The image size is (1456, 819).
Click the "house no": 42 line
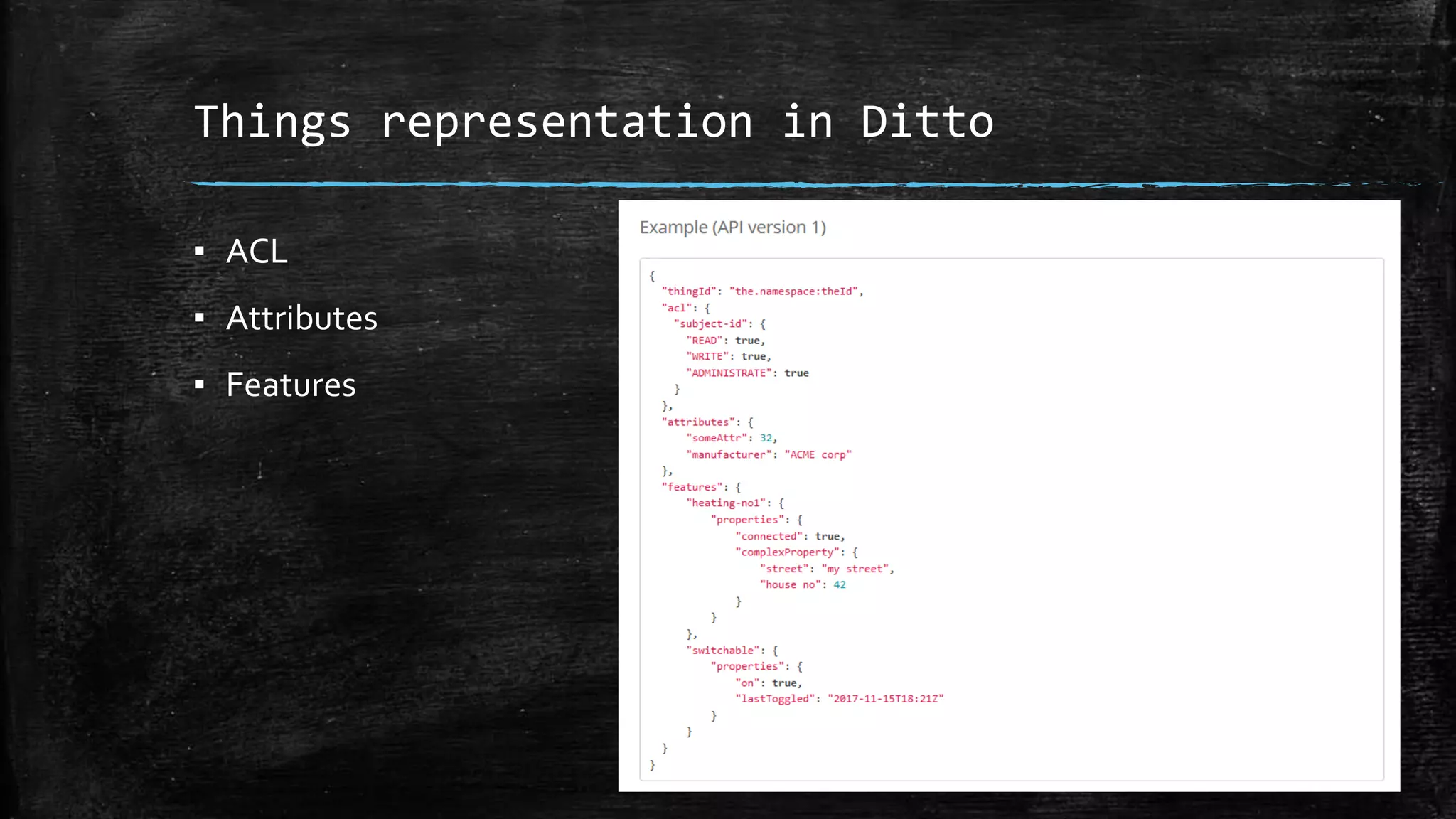pyautogui.click(x=803, y=585)
